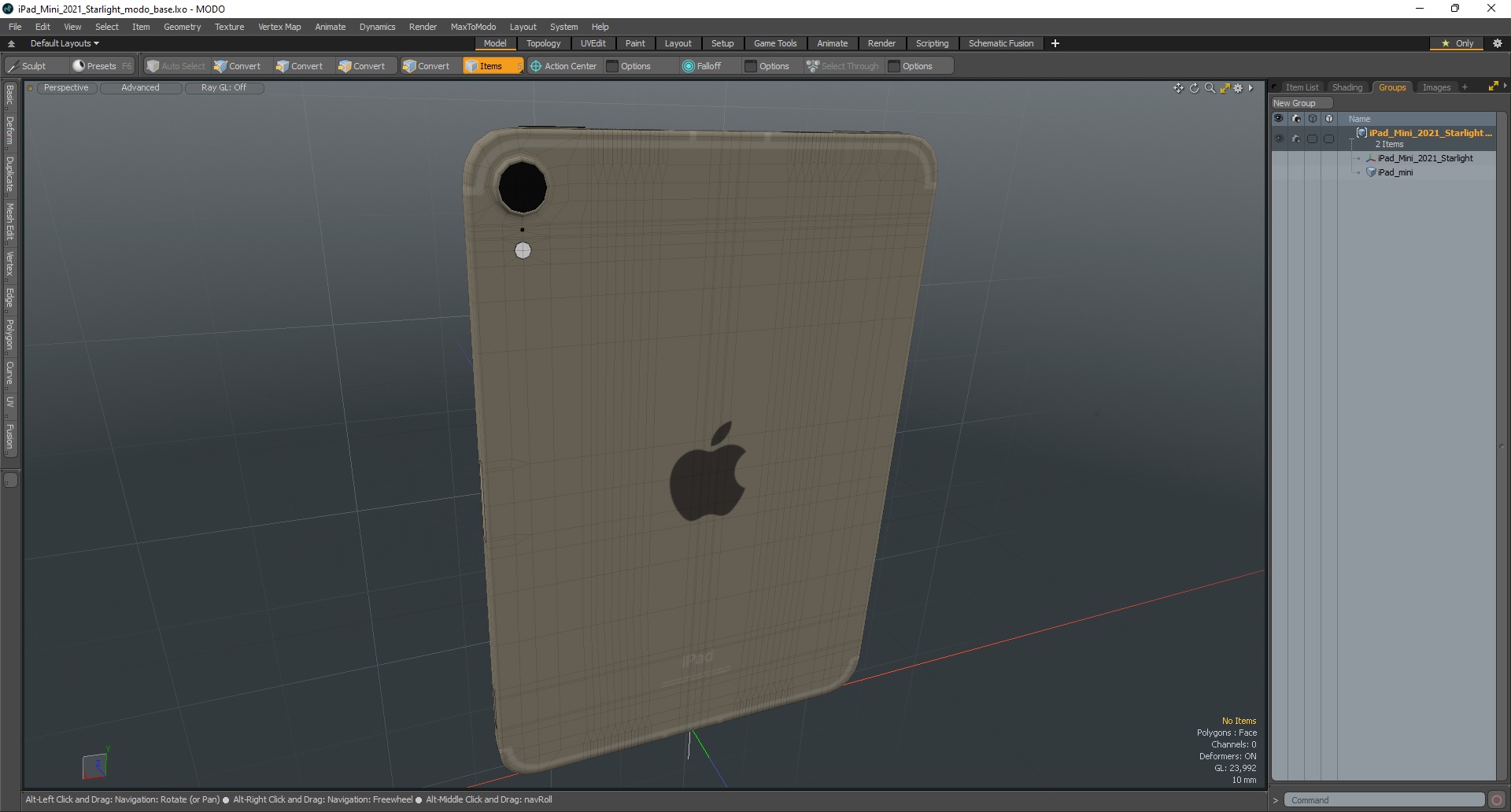Add a new layout tab with plus
The image size is (1511, 812).
click(x=1055, y=43)
